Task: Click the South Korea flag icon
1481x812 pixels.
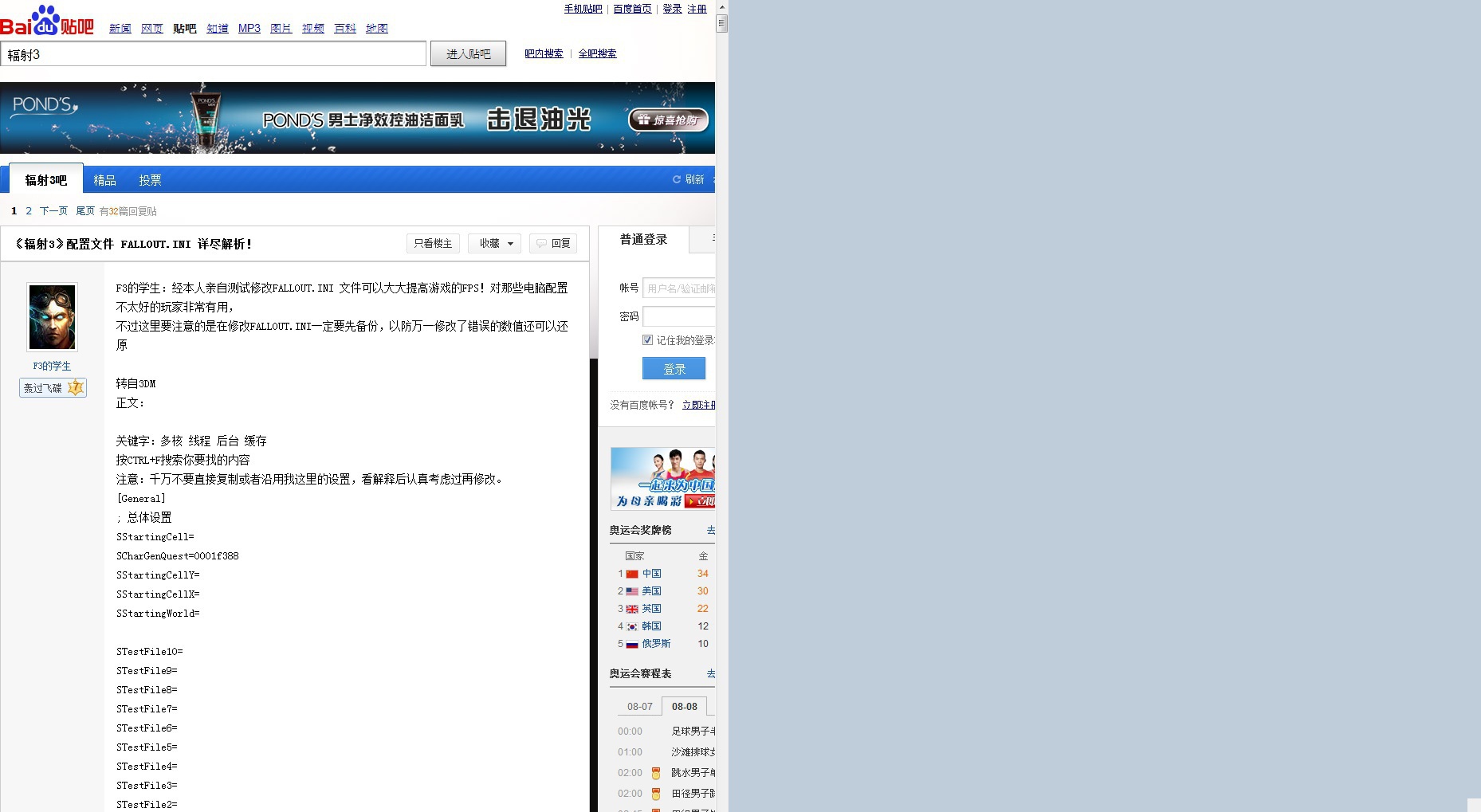Action: (x=632, y=626)
